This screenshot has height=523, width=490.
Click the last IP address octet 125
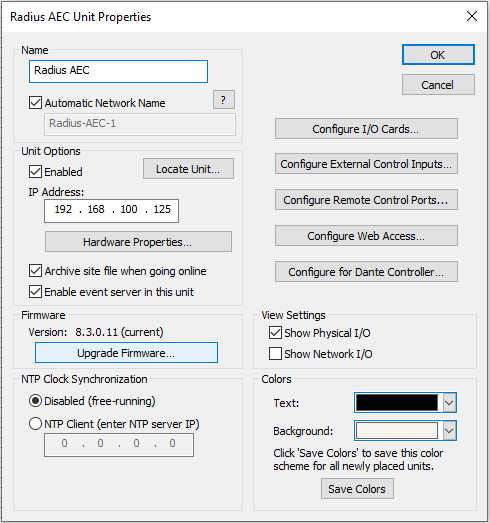pos(162,209)
